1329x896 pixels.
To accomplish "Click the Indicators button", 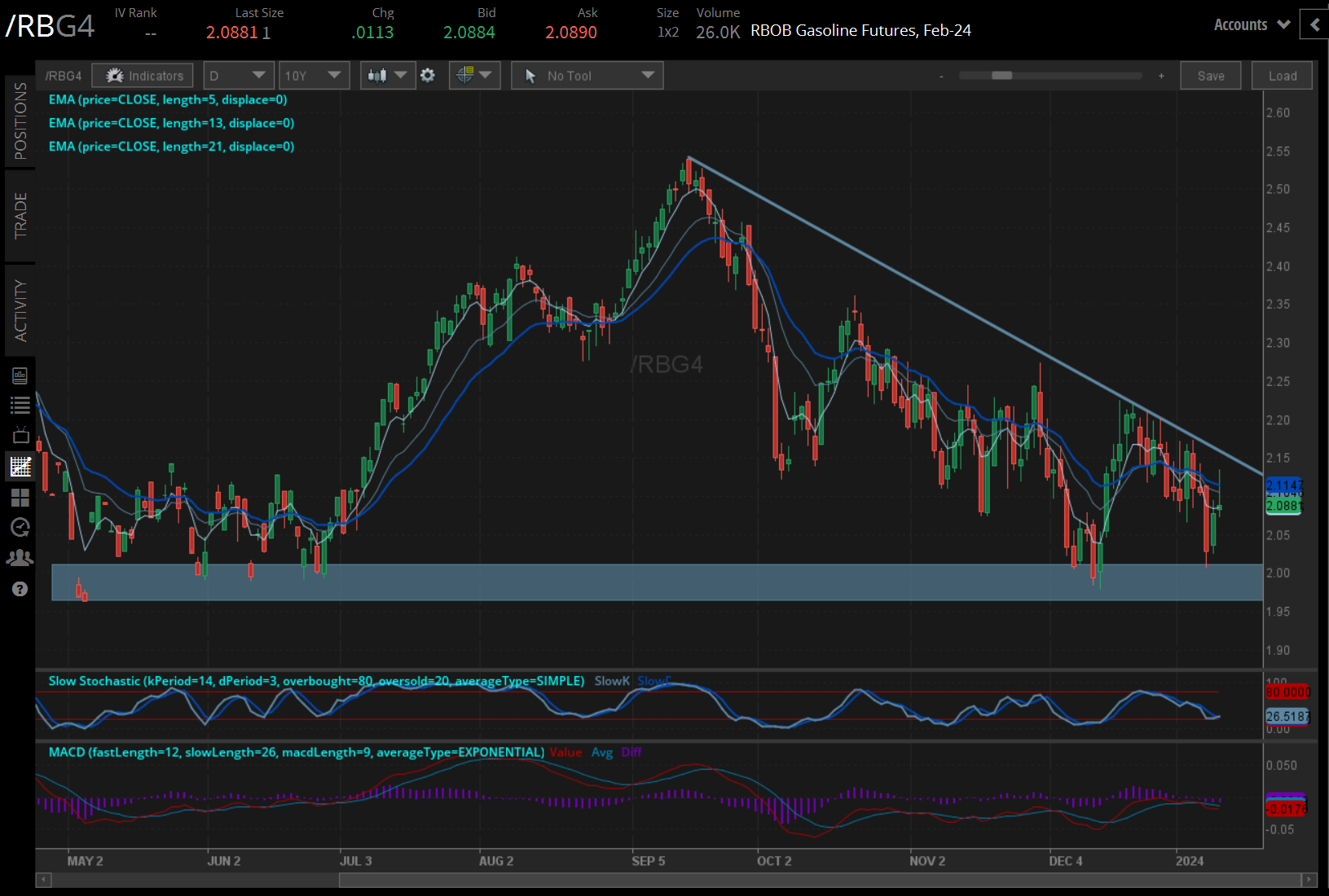I will (x=143, y=76).
